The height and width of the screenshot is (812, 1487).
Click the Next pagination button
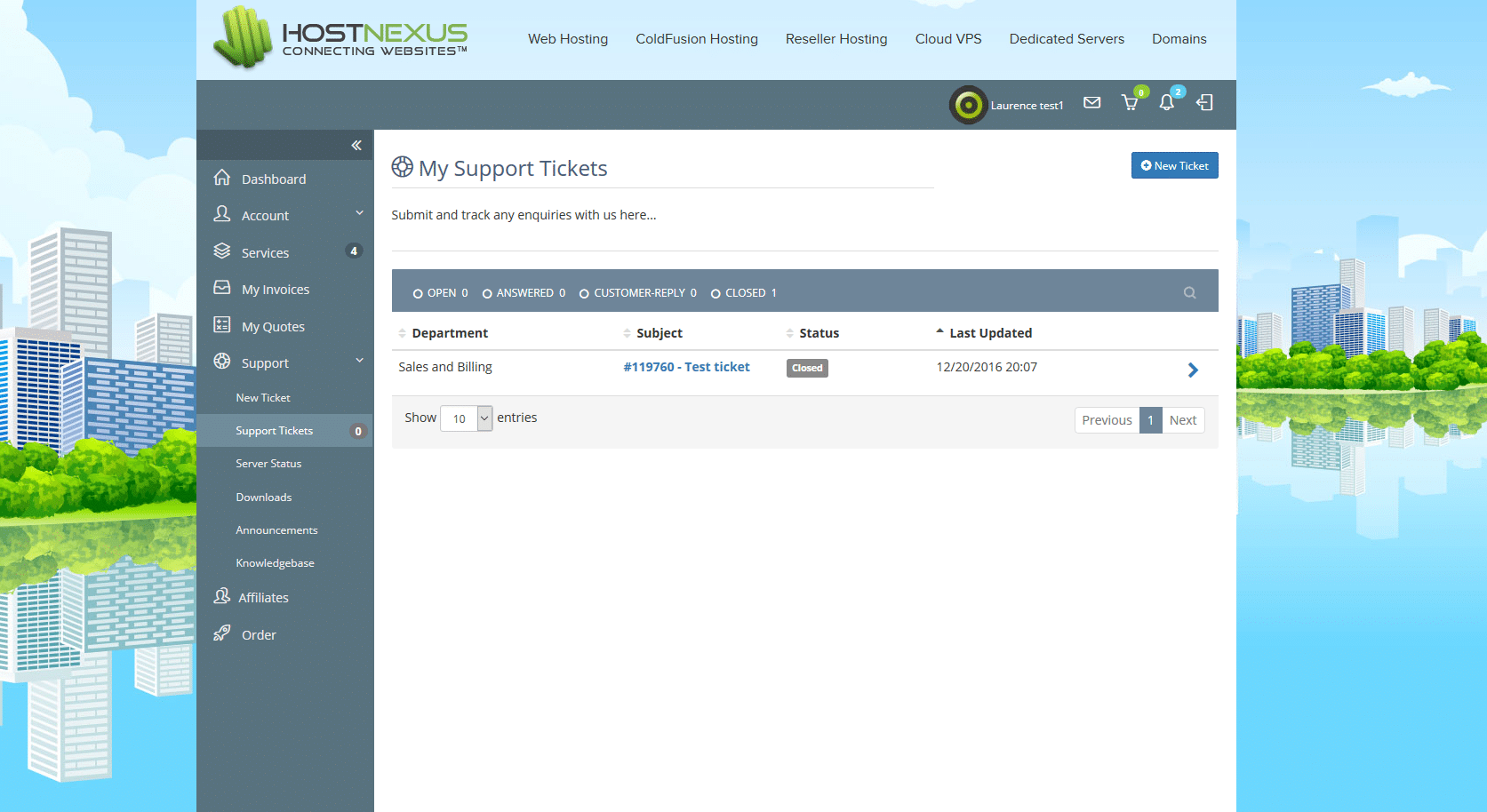1182,420
